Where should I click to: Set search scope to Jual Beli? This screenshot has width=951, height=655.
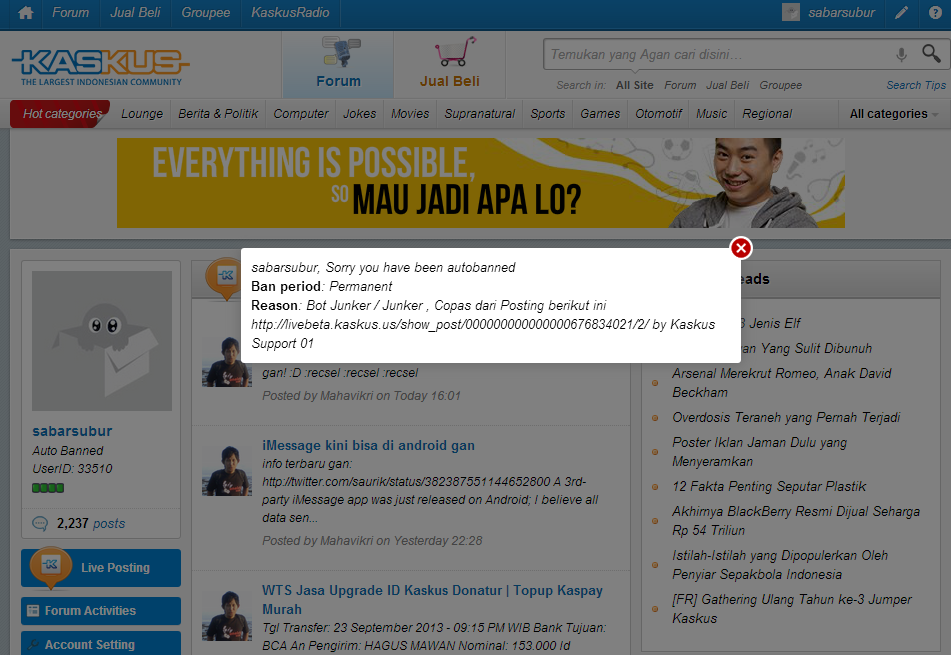click(x=727, y=86)
